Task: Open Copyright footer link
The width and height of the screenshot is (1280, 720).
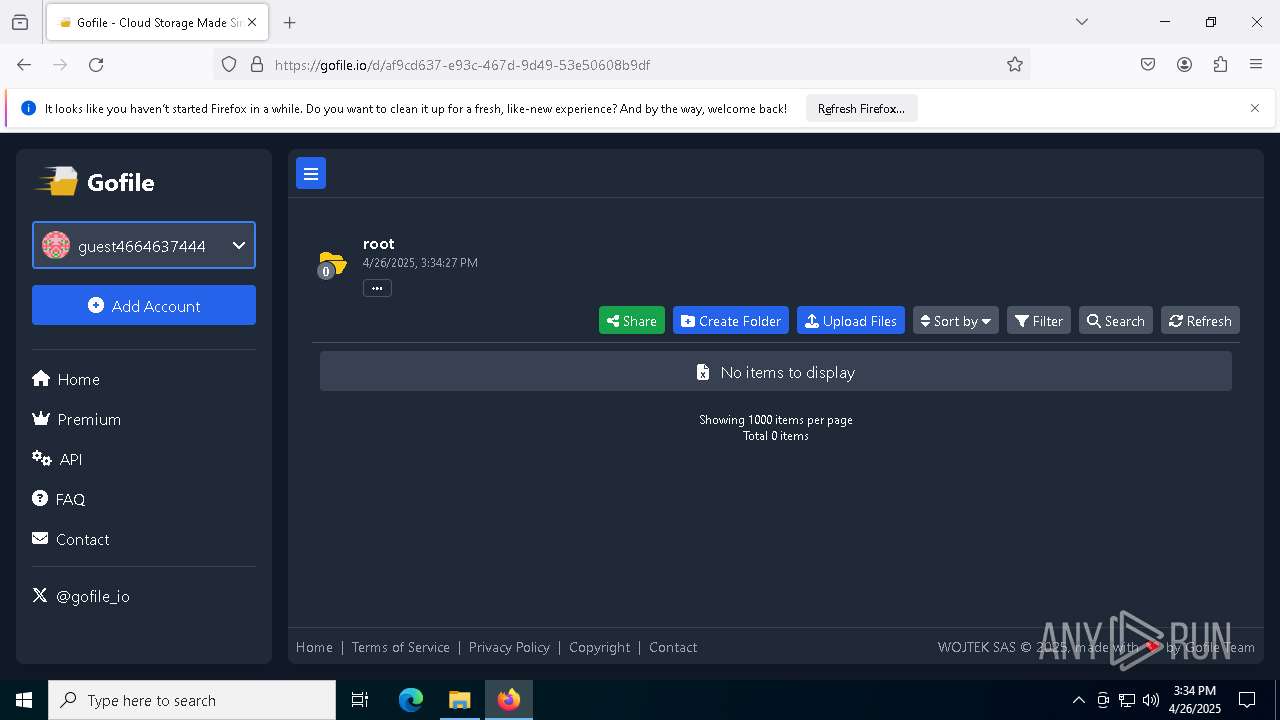Action: (x=599, y=647)
